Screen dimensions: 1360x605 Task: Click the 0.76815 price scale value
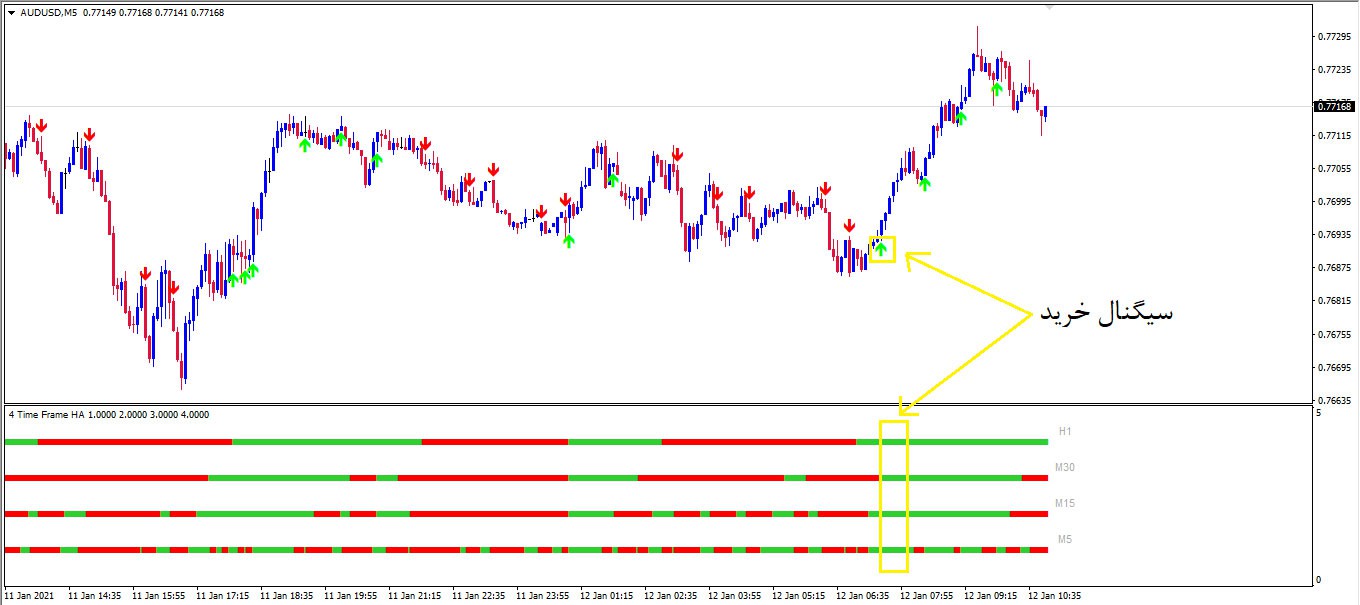1336,301
